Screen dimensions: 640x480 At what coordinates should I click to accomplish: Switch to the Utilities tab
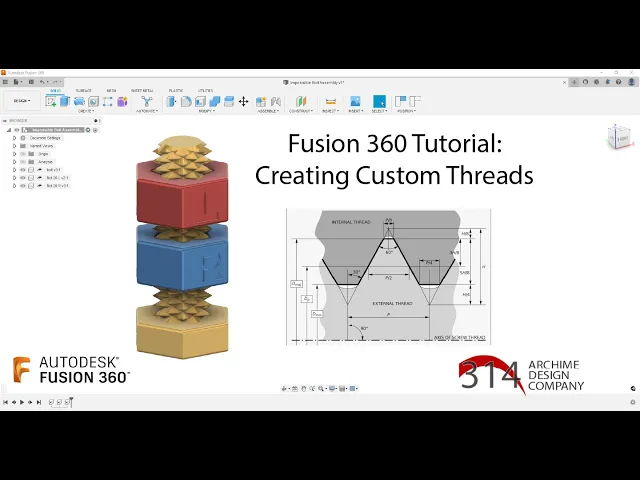205,91
